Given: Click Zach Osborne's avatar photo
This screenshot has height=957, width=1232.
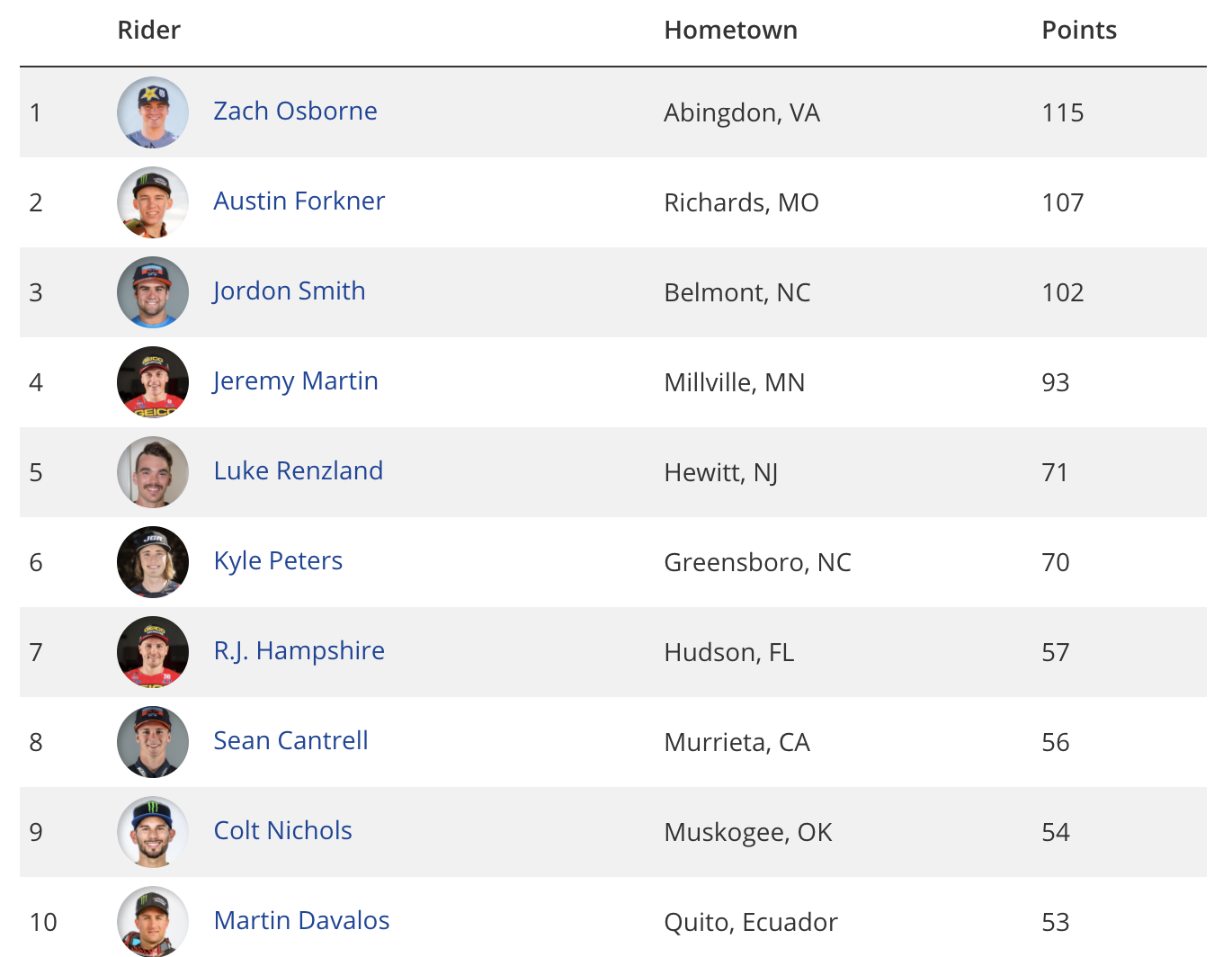Looking at the screenshot, I should pyautogui.click(x=153, y=112).
